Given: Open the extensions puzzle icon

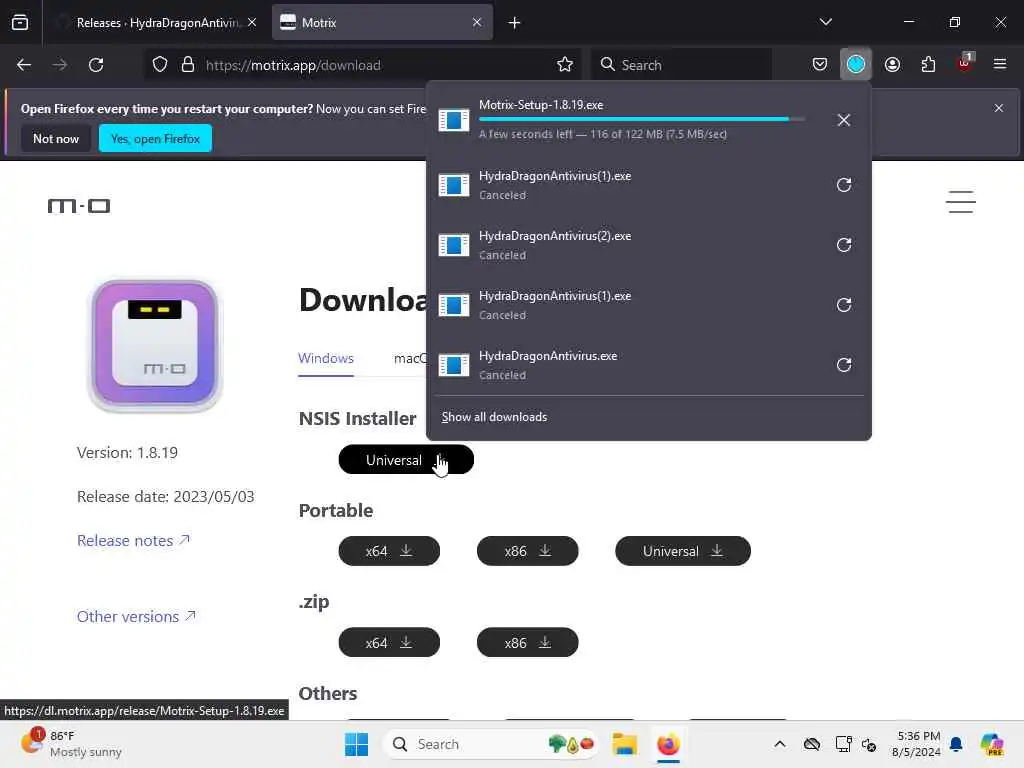Looking at the screenshot, I should (928, 65).
